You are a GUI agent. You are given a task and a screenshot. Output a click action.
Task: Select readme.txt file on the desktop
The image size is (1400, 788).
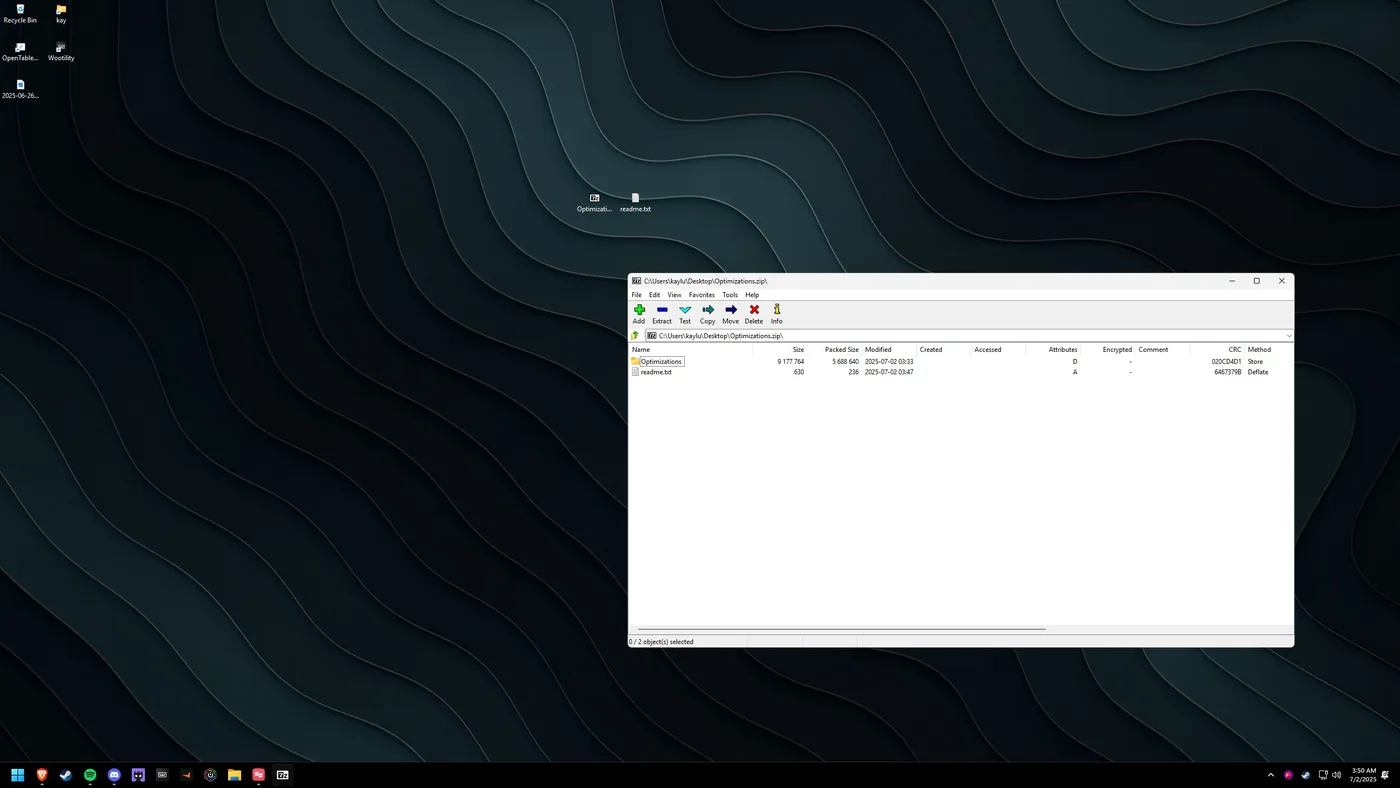(x=635, y=203)
